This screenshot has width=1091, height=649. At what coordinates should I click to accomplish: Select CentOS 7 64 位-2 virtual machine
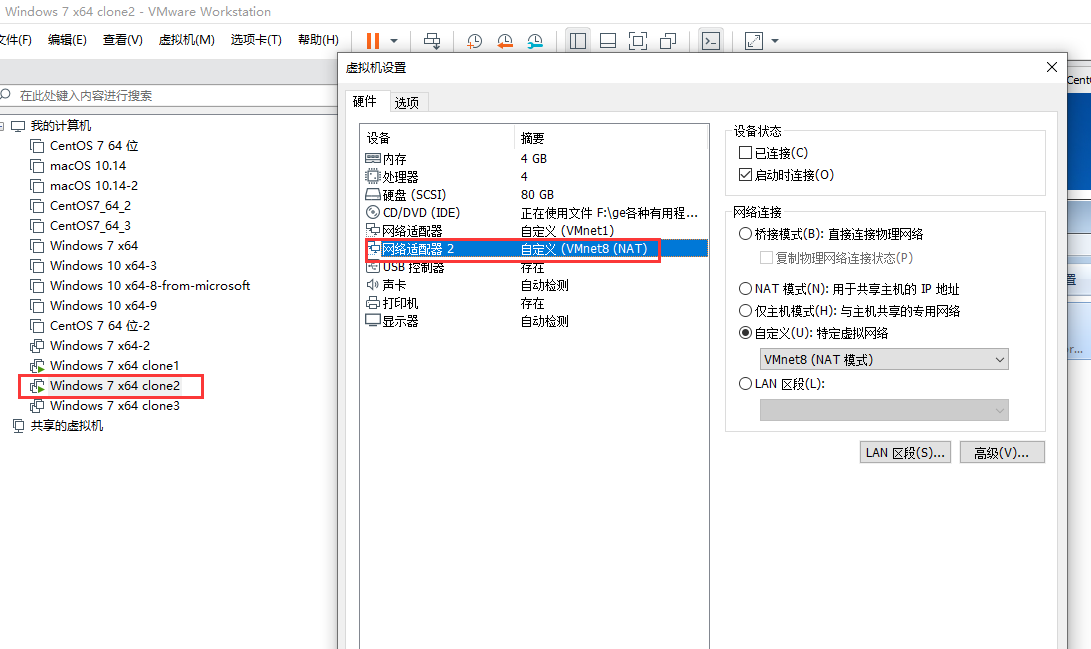(99, 326)
